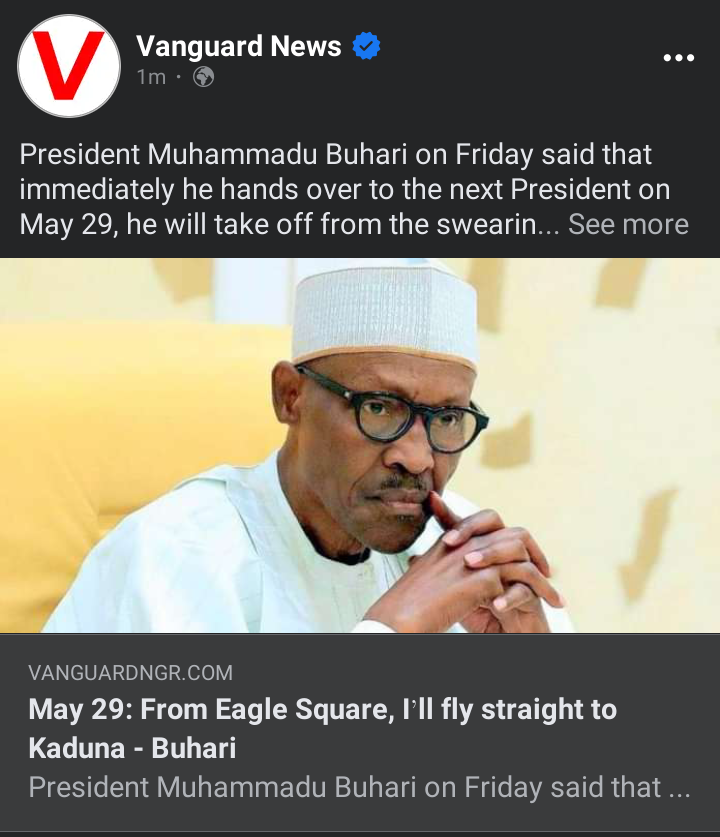Open the VANGUARDNGR.COM source domain

[131, 673]
